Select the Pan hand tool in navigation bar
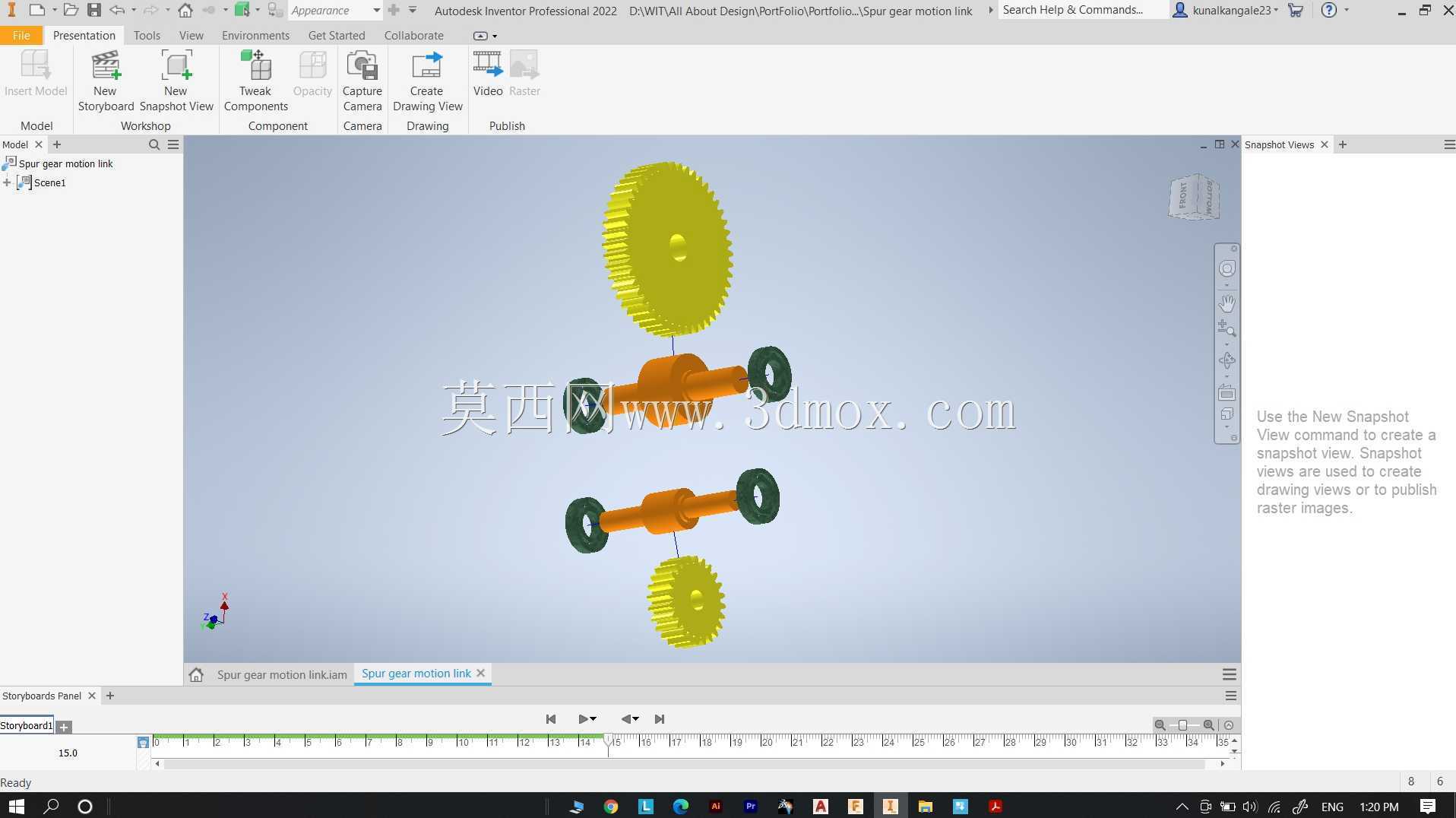Screen dimensions: 1456x818 [x=1227, y=303]
